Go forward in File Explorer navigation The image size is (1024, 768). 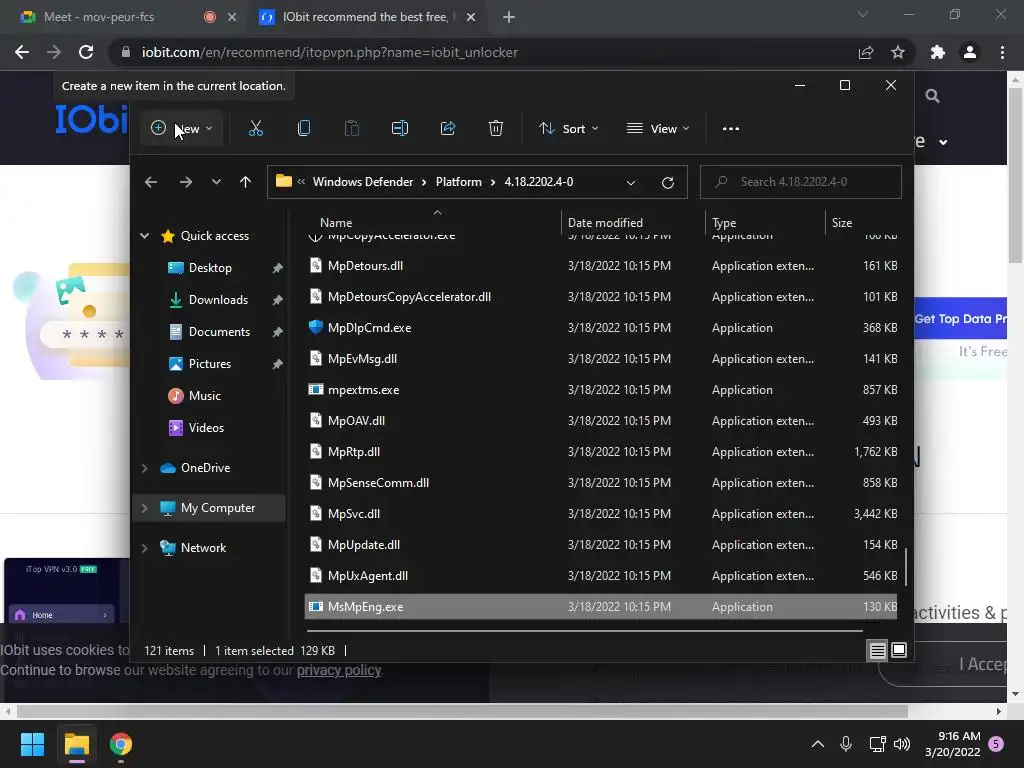(186, 182)
